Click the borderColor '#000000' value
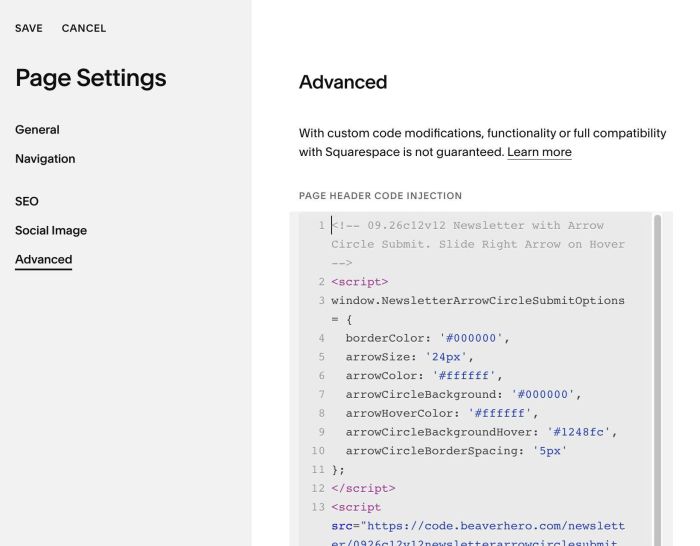Image resolution: width=700 pixels, height=546 pixels. [x=471, y=338]
